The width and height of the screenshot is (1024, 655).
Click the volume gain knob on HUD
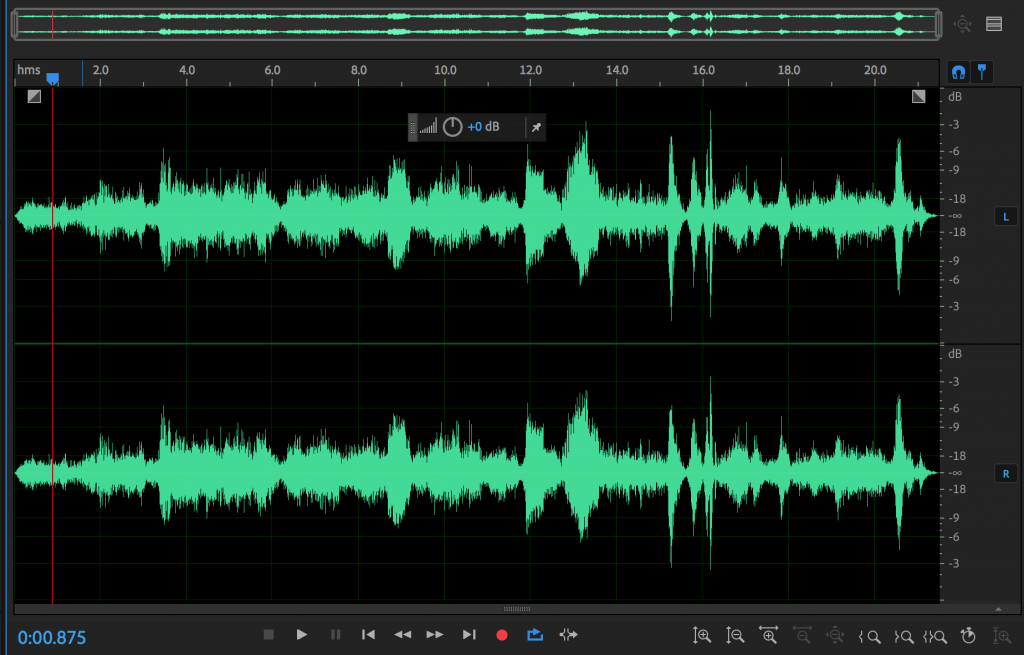pos(453,127)
